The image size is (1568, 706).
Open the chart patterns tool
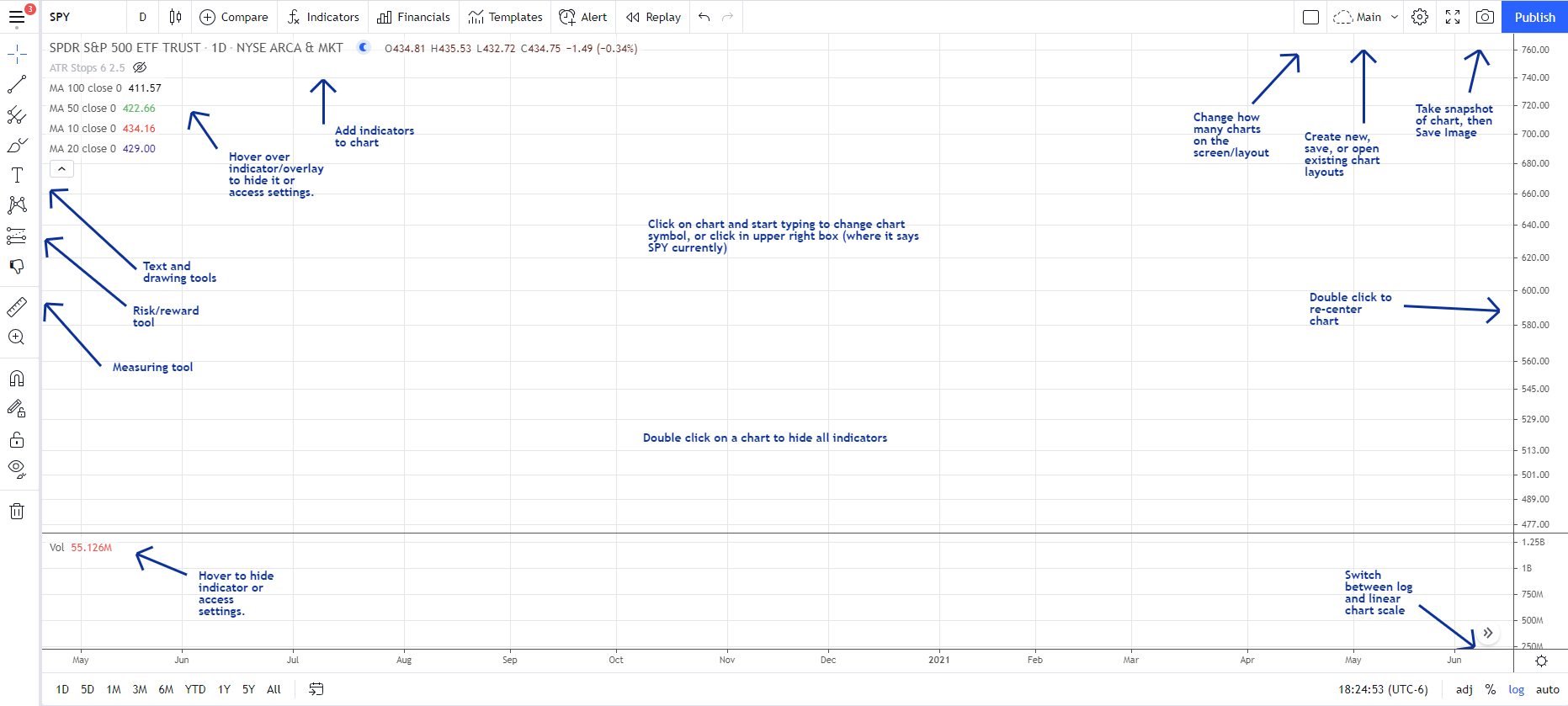tap(17, 205)
